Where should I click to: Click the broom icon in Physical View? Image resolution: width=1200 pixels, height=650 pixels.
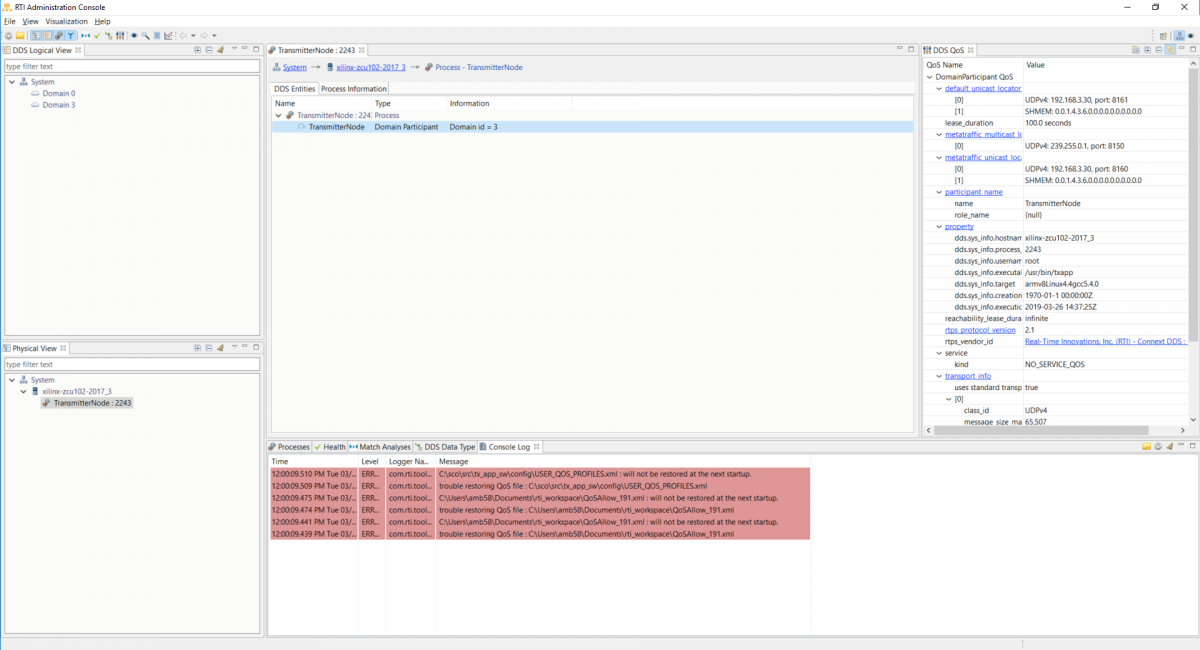pos(220,348)
